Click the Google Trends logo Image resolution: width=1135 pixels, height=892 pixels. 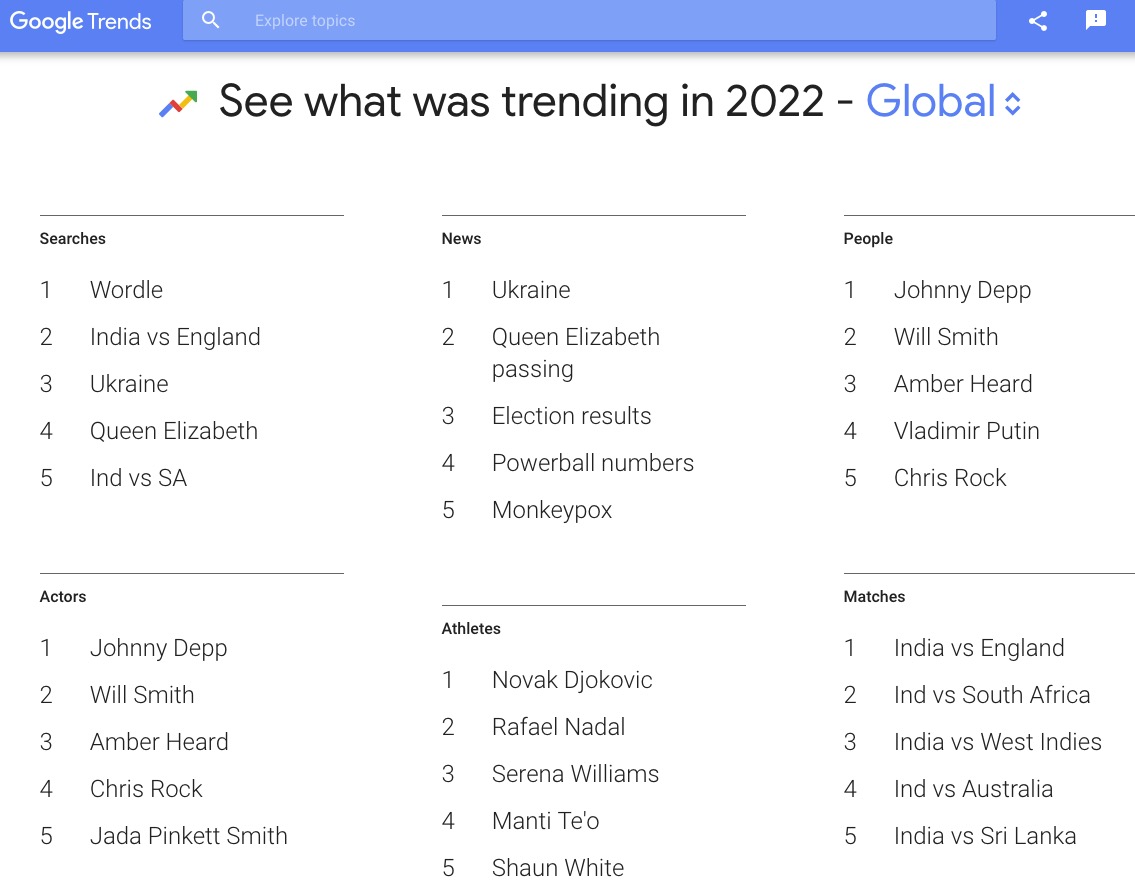coord(80,21)
